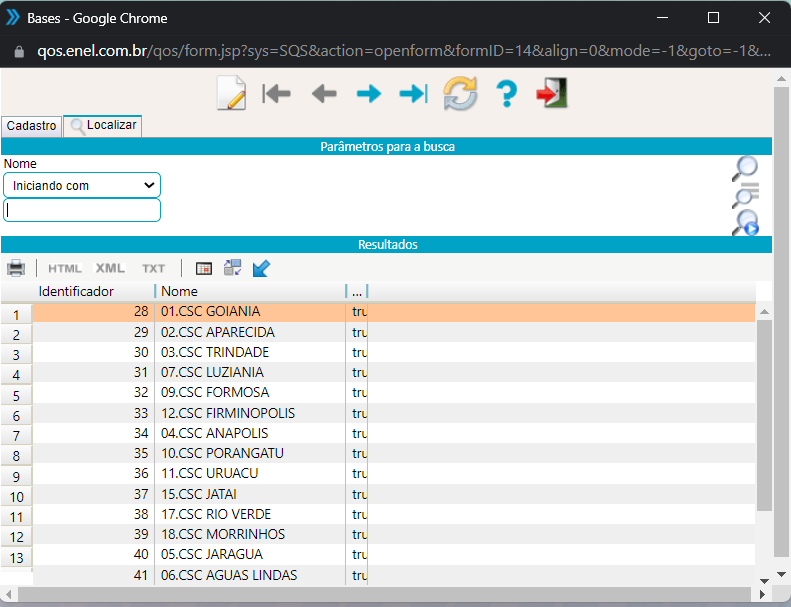
Task: Click the Nome column header
Action: coord(180,291)
